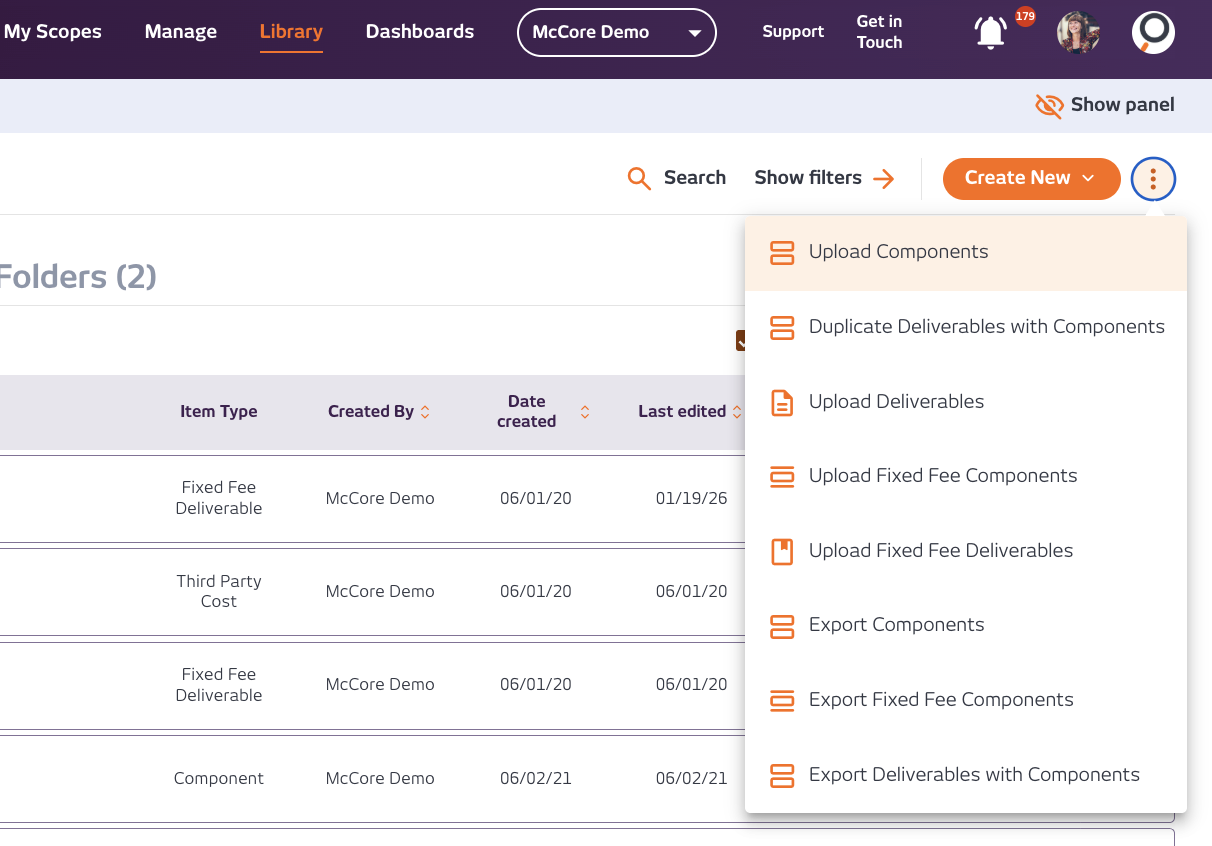Select Upload Components menu item
The image size is (1212, 846).
click(x=898, y=252)
